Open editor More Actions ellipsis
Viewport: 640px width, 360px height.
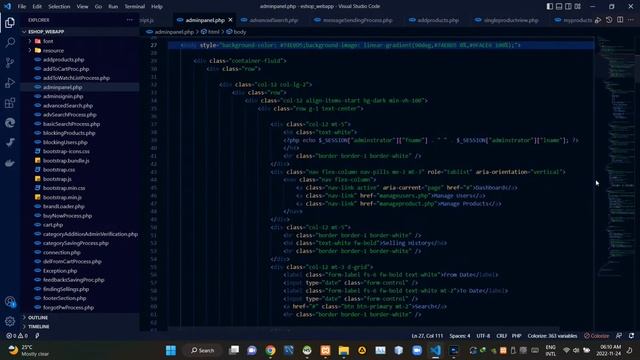631,20
